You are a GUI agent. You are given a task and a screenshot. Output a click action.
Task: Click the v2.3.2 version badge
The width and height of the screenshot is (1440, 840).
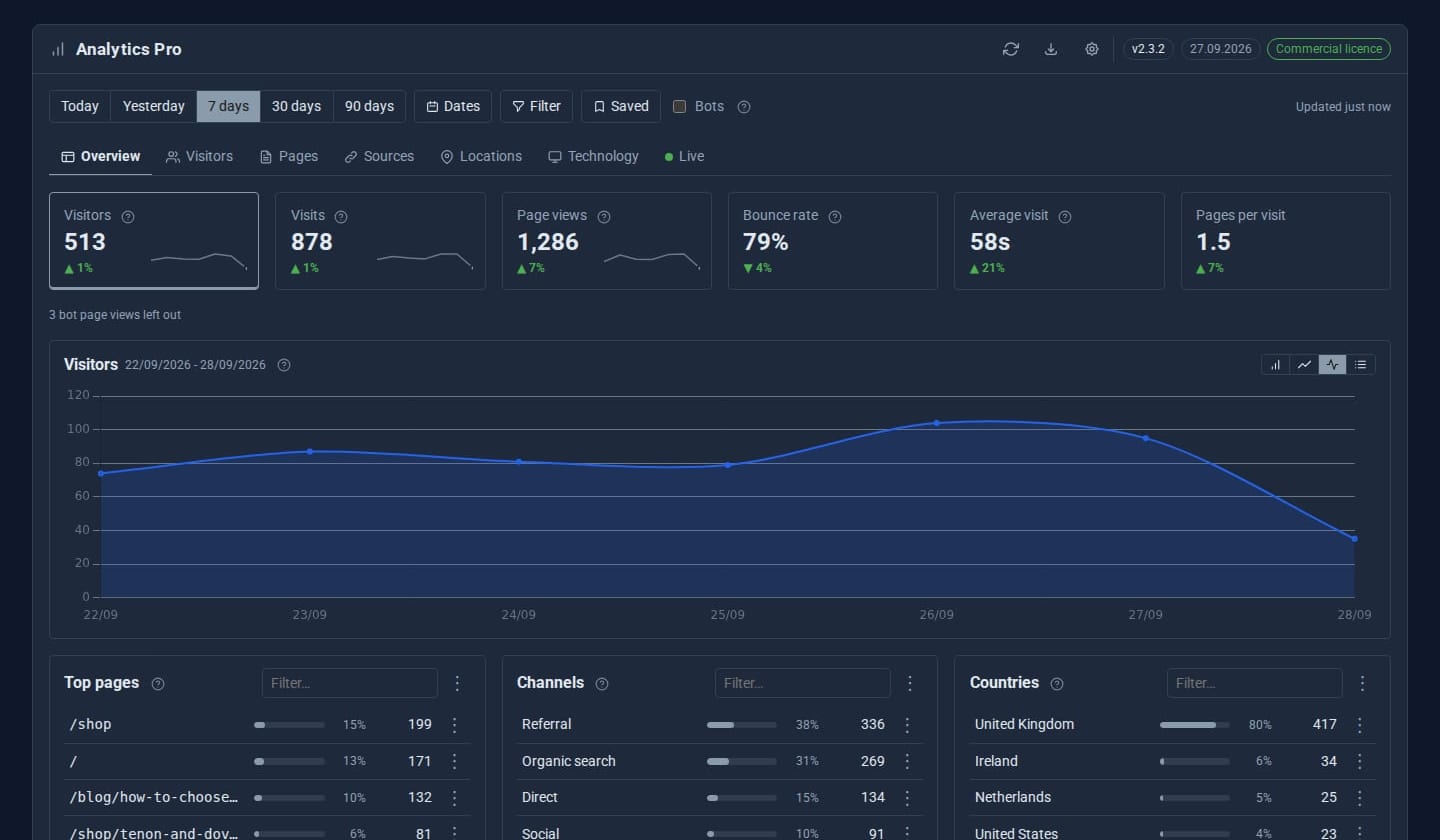(1148, 49)
